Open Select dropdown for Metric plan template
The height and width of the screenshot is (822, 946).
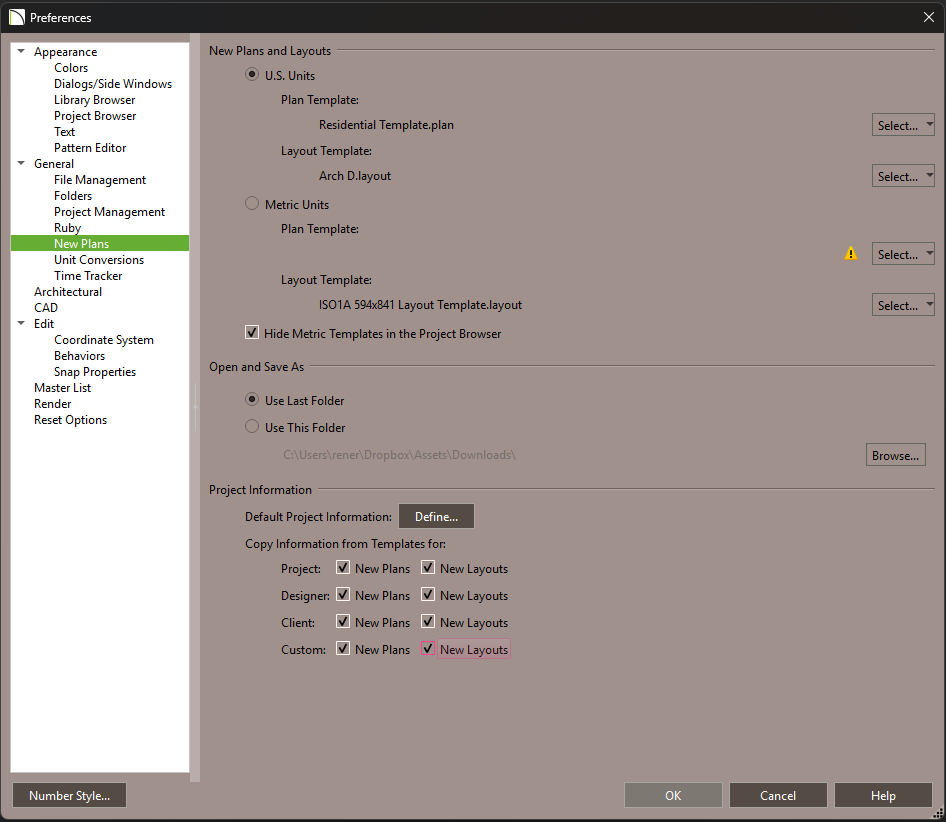(x=903, y=254)
